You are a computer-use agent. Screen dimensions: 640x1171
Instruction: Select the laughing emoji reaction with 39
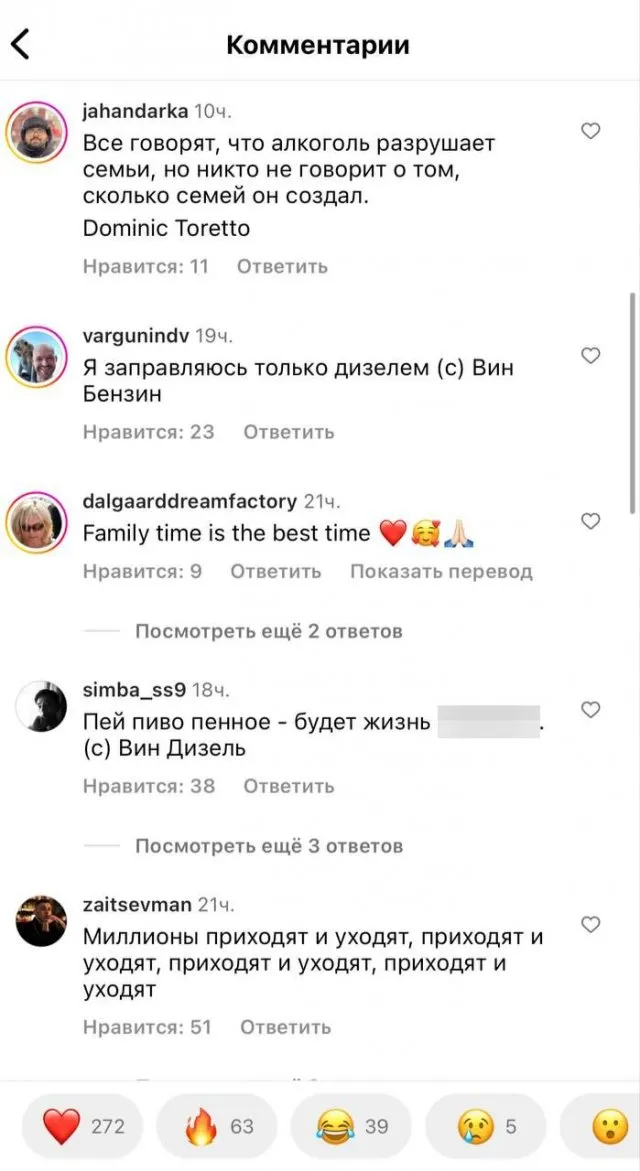point(351,1126)
